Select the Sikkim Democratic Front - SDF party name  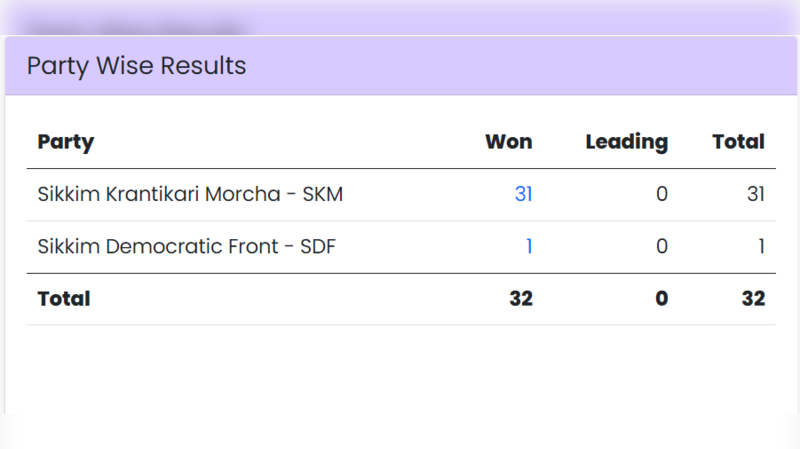point(186,246)
